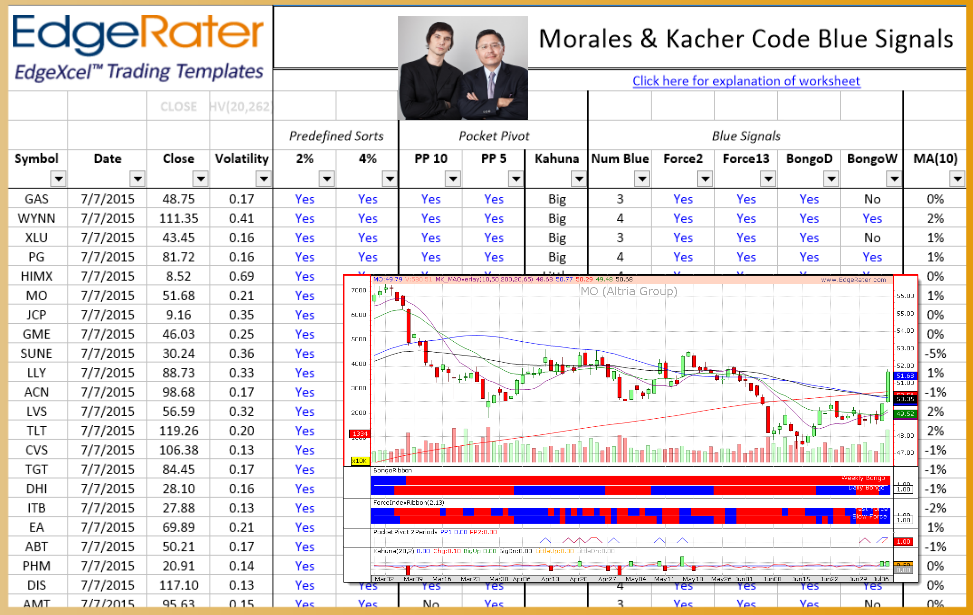
Task: Click the BongoW 'Yes' cell in PG row
Action: 872,257
